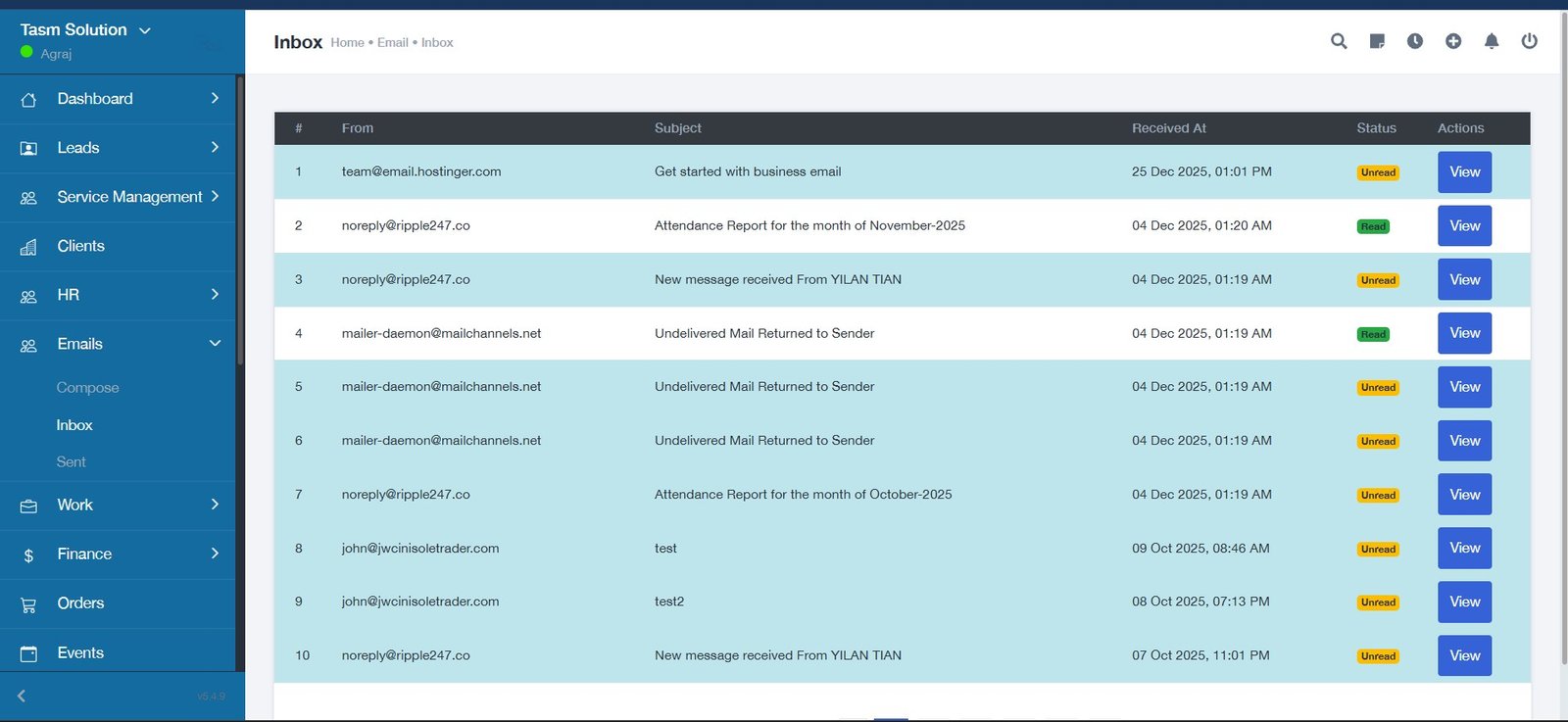The image size is (1568, 722).
Task: Click the Home breadcrumb link
Action: (x=347, y=43)
